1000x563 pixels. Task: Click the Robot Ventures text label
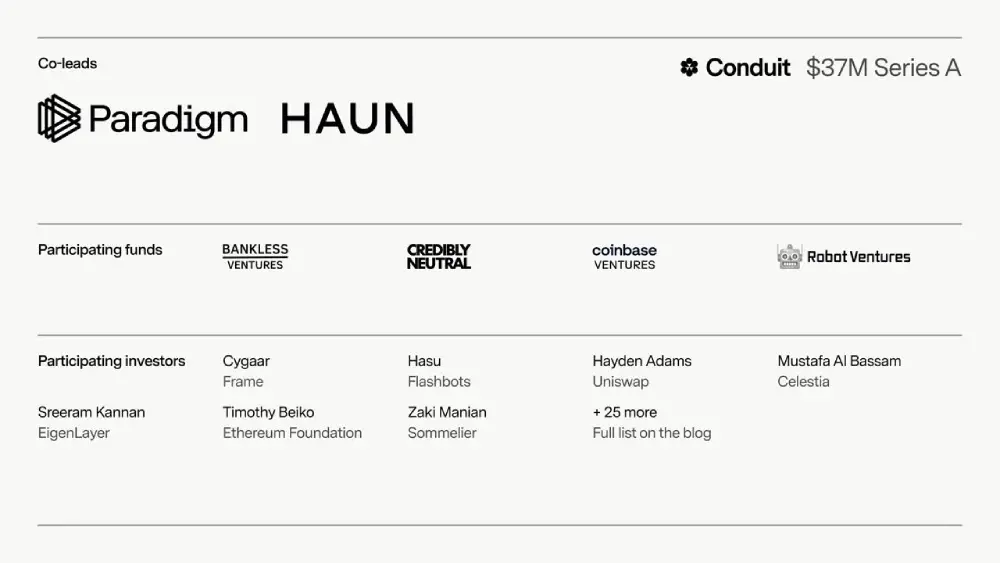pyautogui.click(x=858, y=257)
